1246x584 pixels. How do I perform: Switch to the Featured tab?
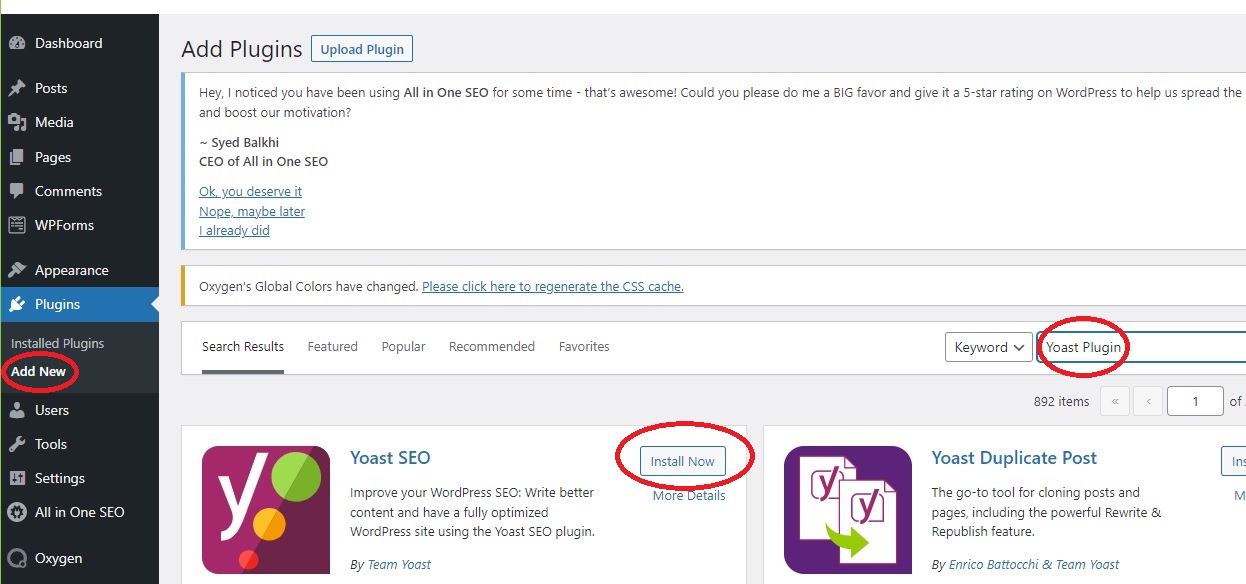pyautogui.click(x=332, y=347)
